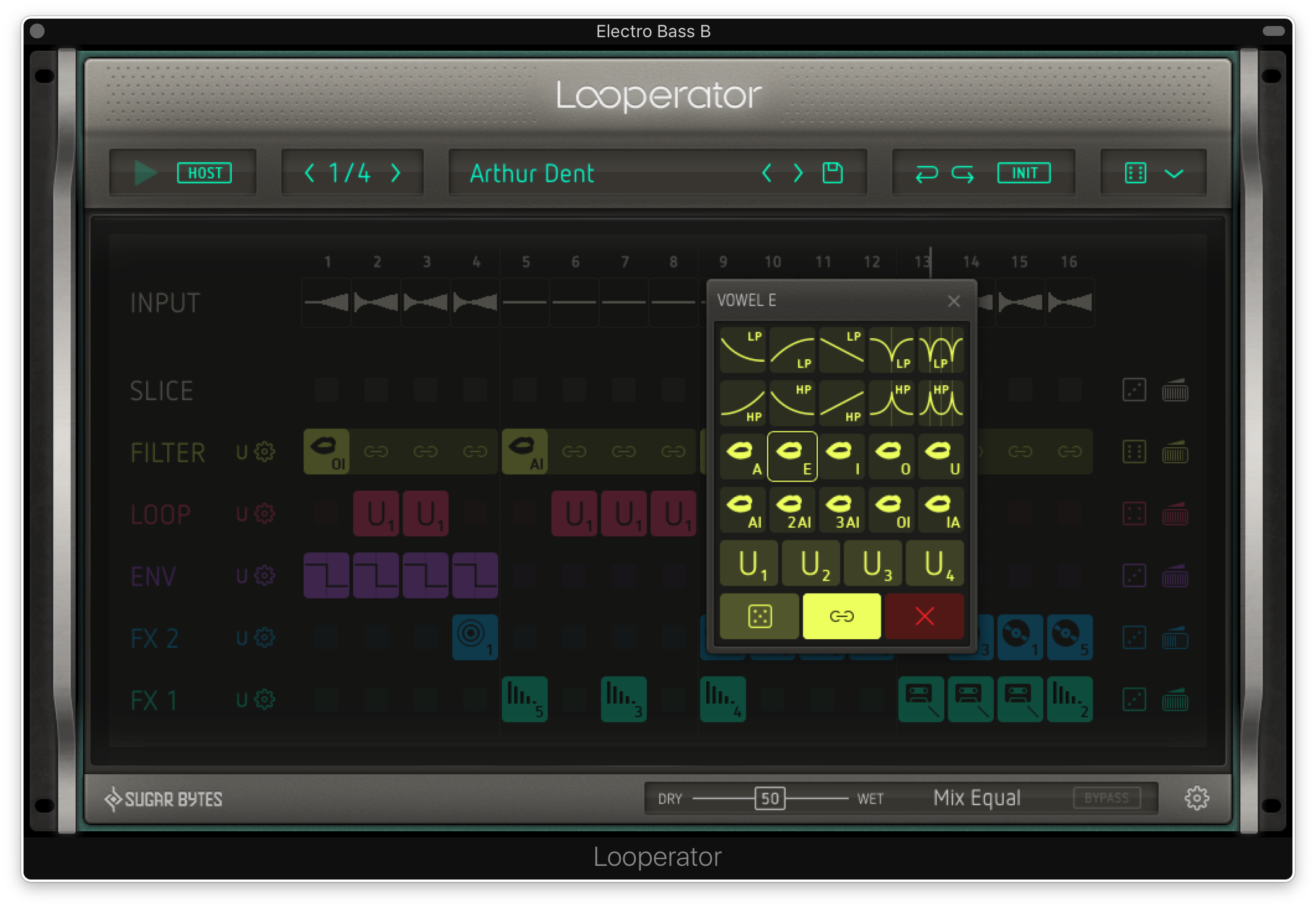Toggle the ENV row U switch
Image resolution: width=1316 pixels, height=908 pixels.
(x=242, y=576)
